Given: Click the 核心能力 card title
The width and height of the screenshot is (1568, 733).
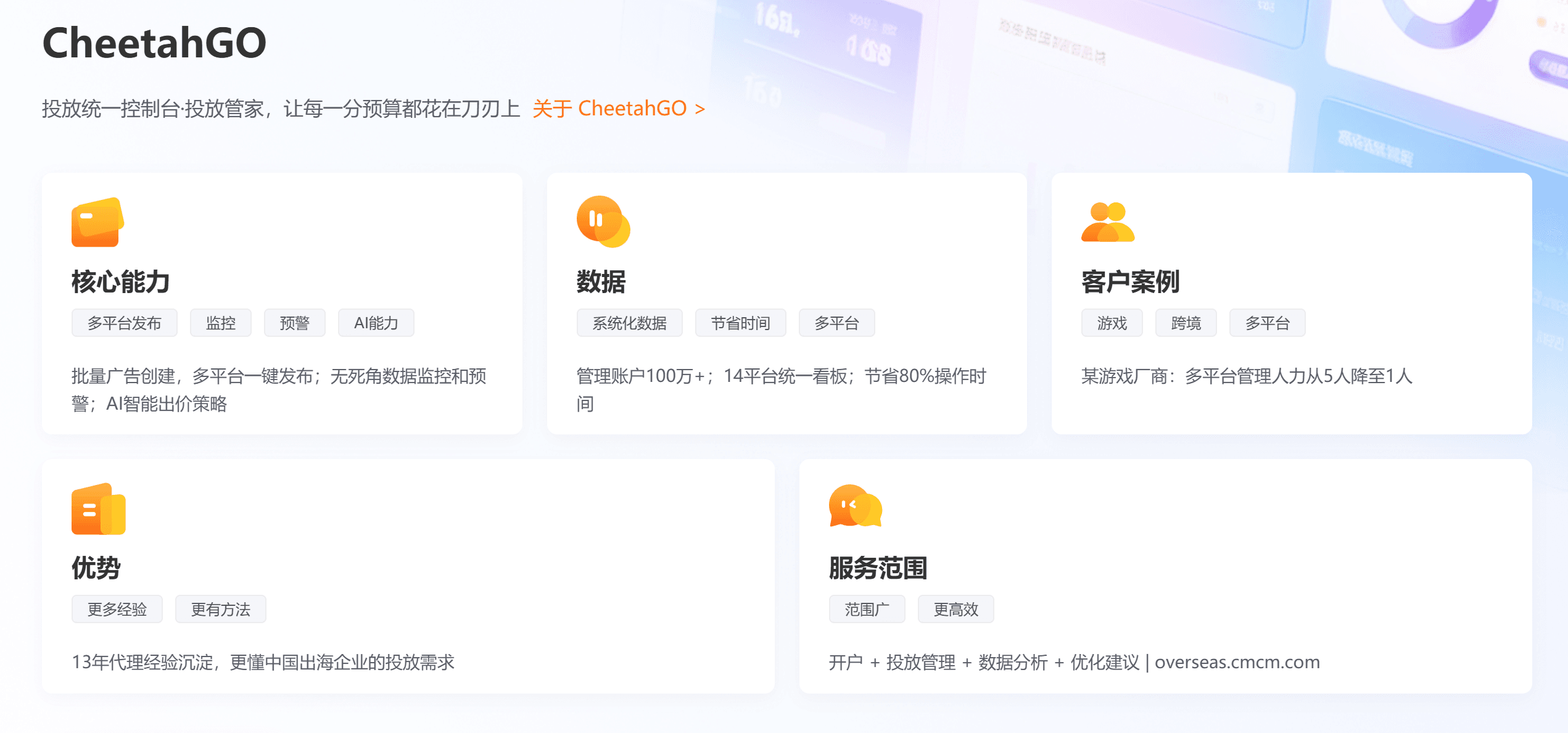Looking at the screenshot, I should (121, 281).
